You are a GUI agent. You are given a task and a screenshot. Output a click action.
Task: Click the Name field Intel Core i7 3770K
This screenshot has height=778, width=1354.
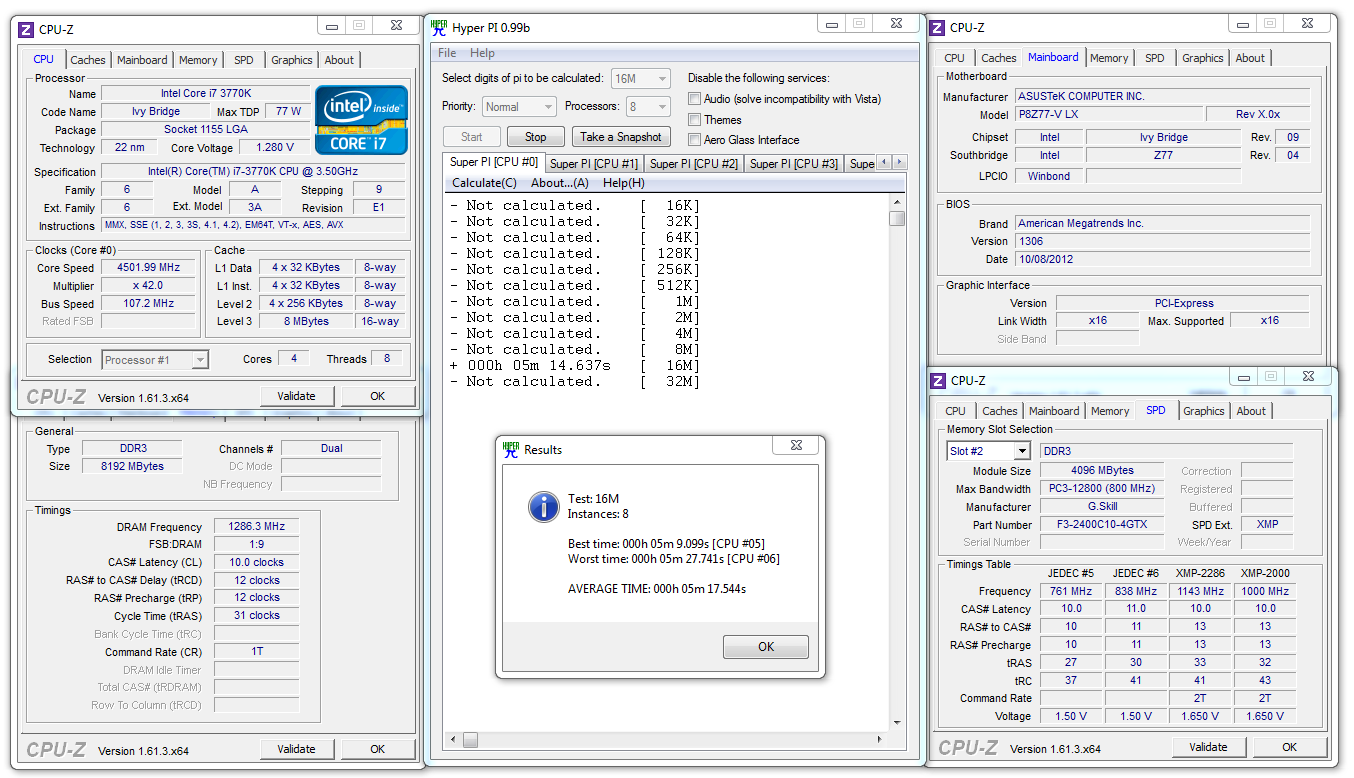[205, 94]
